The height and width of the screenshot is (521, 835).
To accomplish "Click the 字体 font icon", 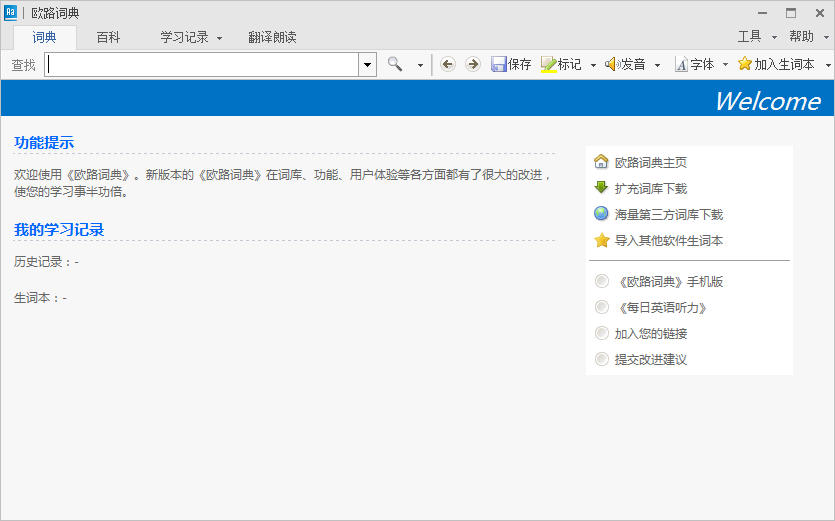I will click(681, 64).
